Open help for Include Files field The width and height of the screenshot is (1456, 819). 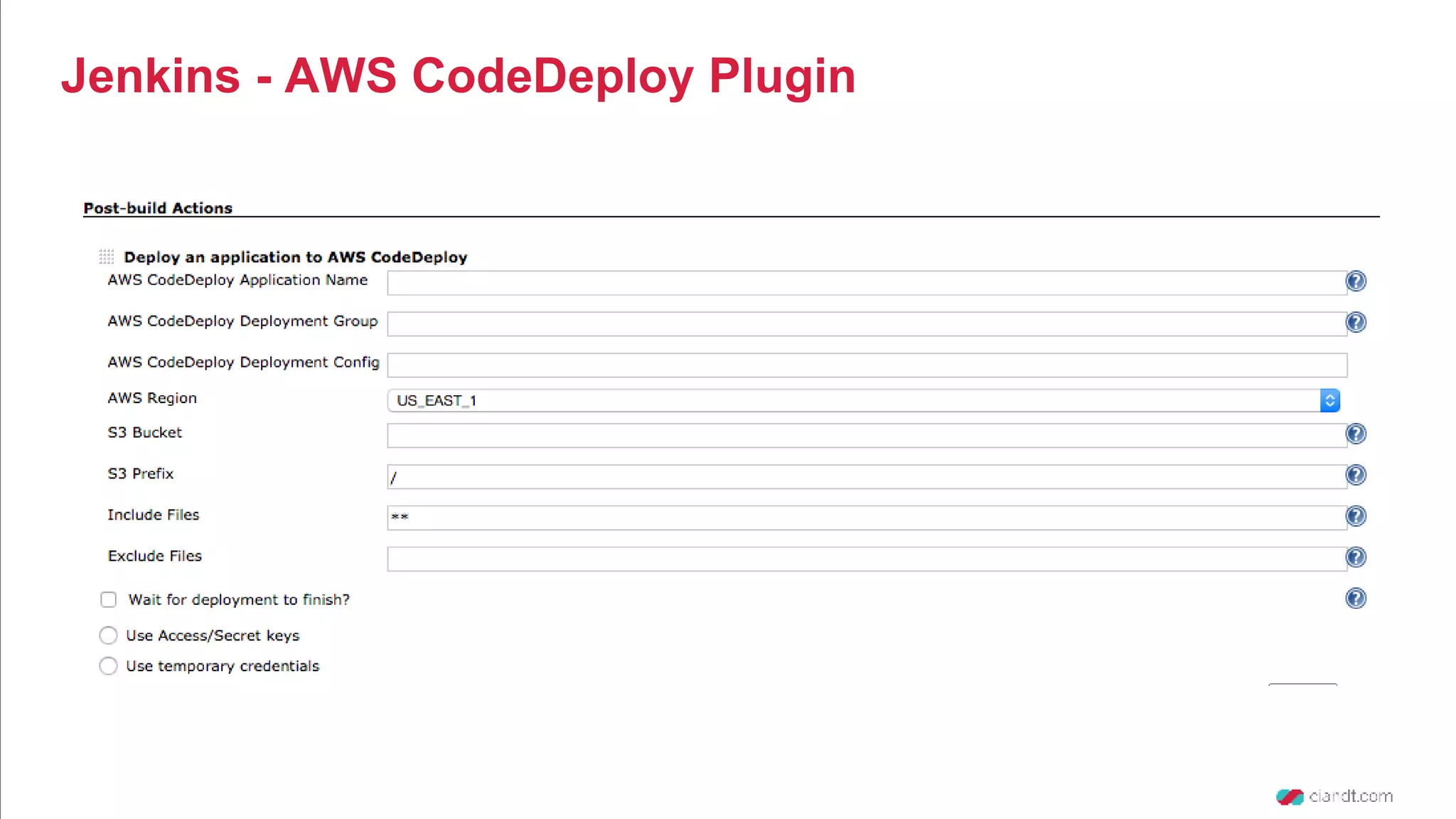point(1356,516)
